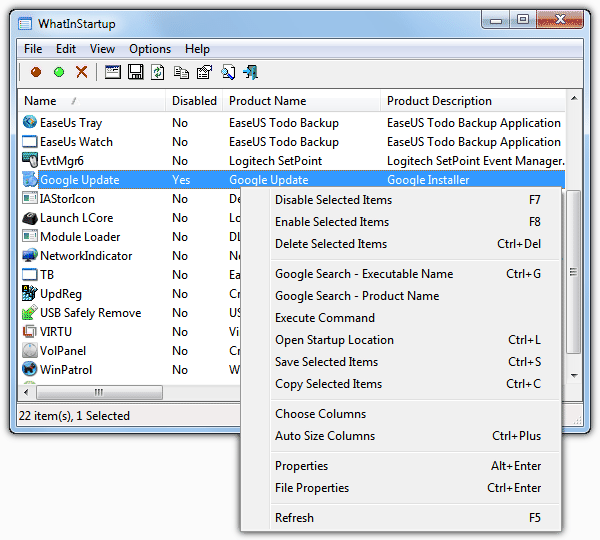Click the horizontal scrollbar thumb
Screen dimensions: 600x540
[x=98, y=393]
